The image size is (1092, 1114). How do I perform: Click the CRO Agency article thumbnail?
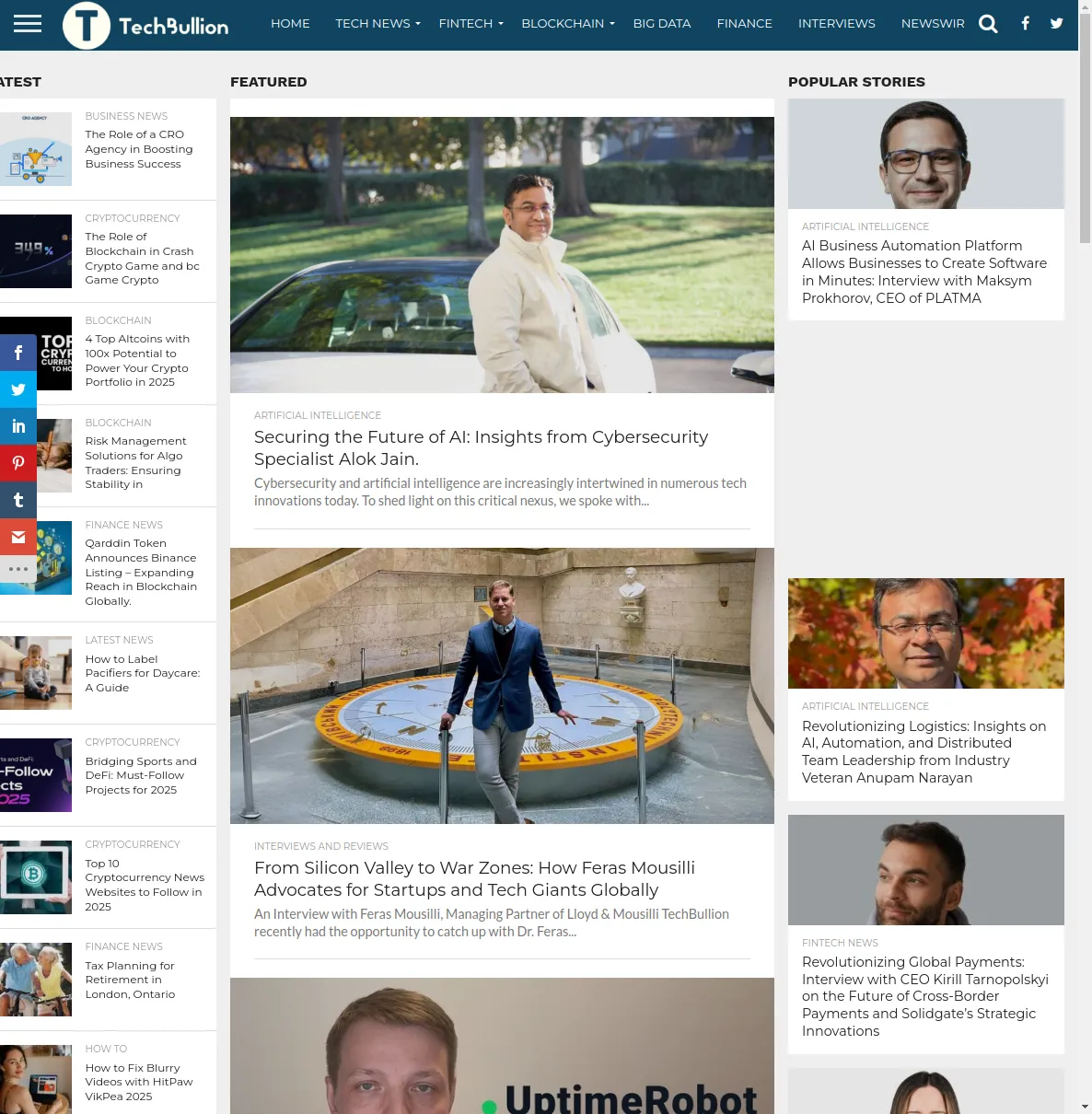click(x=36, y=149)
